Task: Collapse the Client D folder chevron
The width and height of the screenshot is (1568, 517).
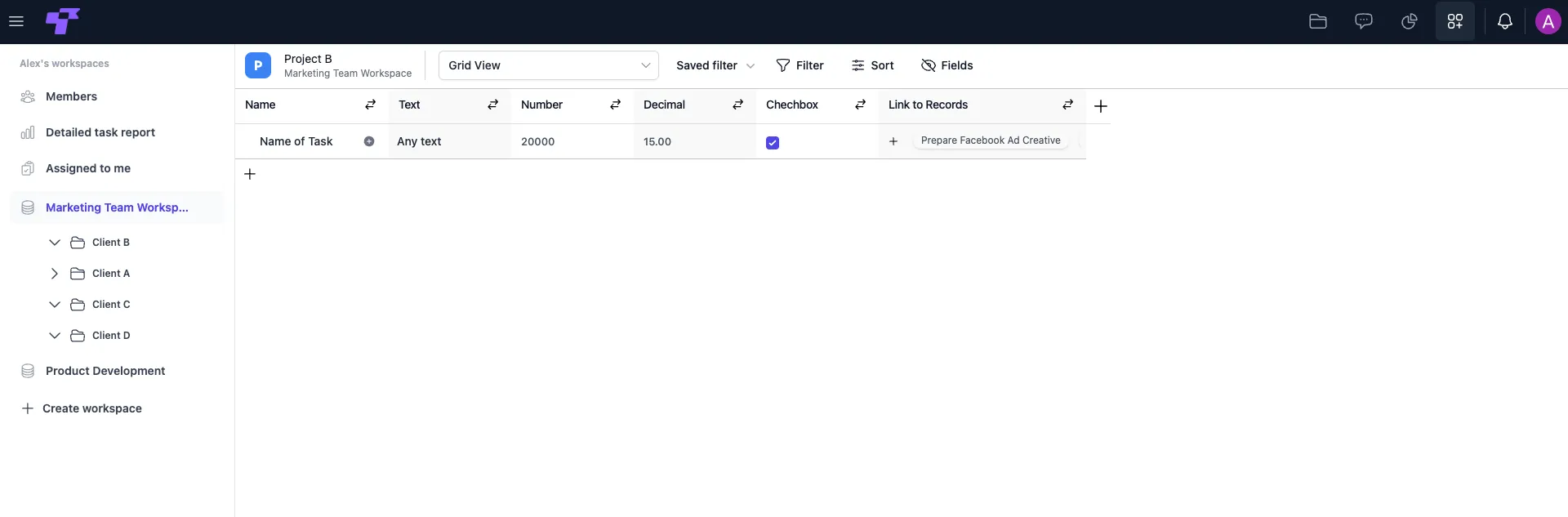Action: tap(55, 336)
